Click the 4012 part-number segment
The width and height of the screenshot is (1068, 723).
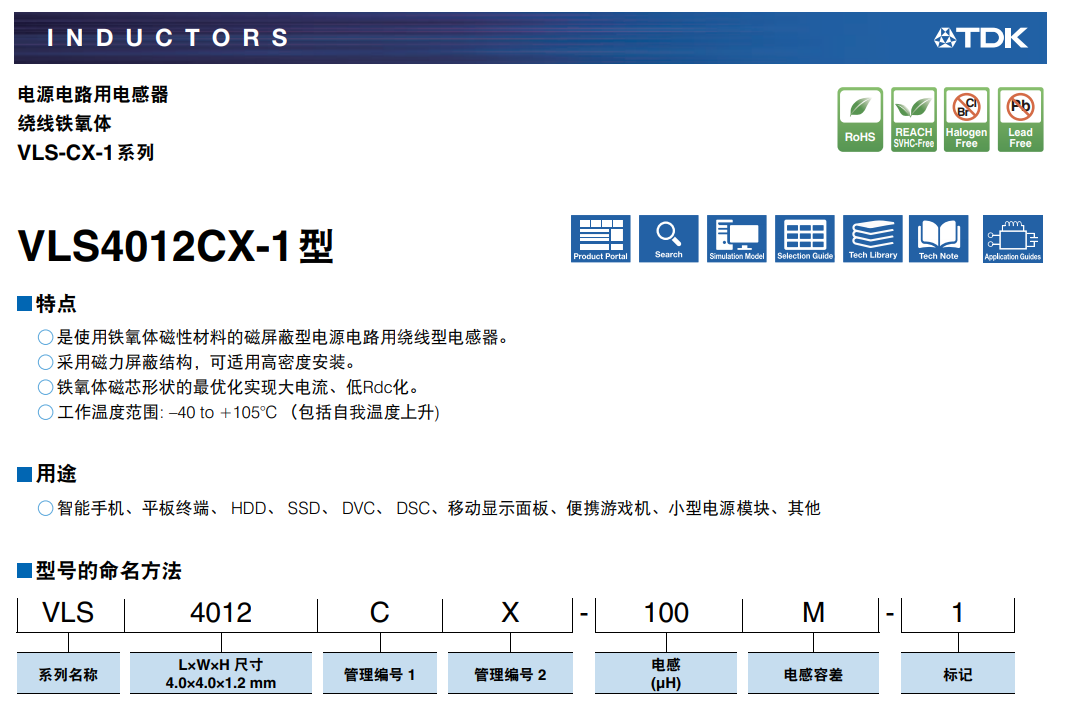click(x=221, y=613)
